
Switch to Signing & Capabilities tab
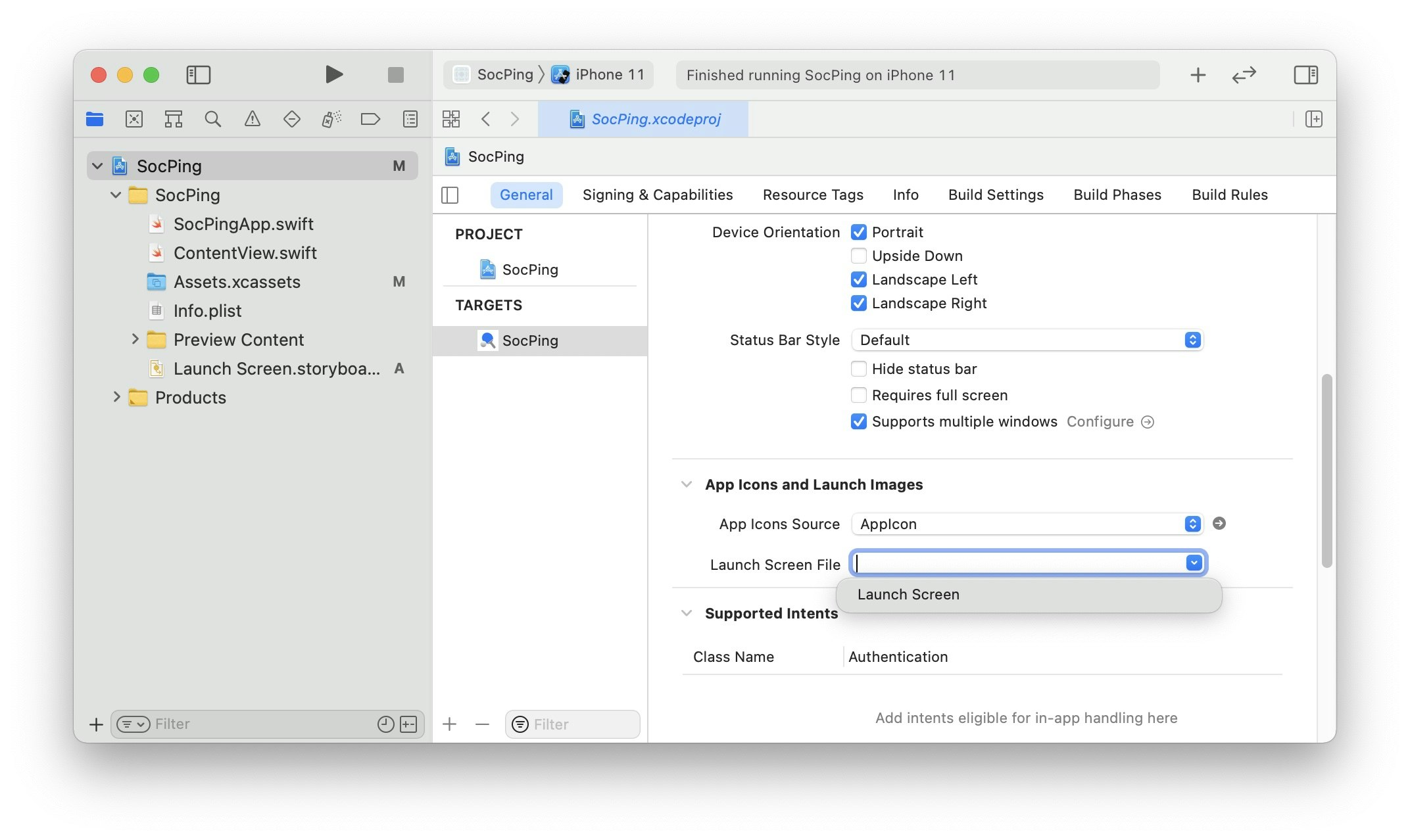coord(658,195)
